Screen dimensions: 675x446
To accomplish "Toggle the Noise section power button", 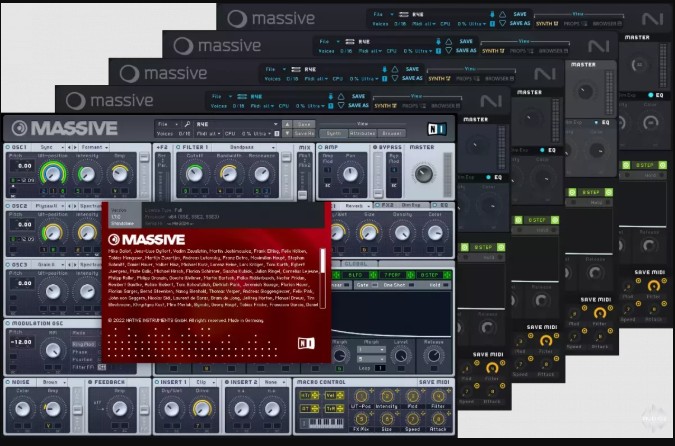I will 8,382.
